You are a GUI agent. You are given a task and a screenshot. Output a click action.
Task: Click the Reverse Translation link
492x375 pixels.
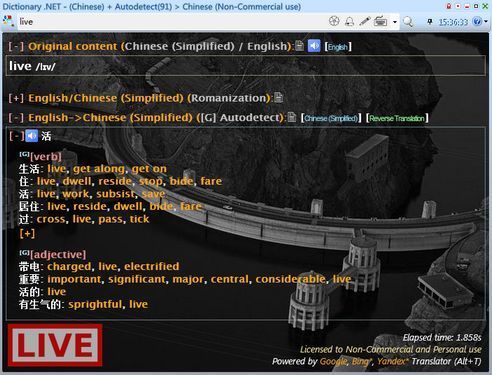click(x=397, y=118)
